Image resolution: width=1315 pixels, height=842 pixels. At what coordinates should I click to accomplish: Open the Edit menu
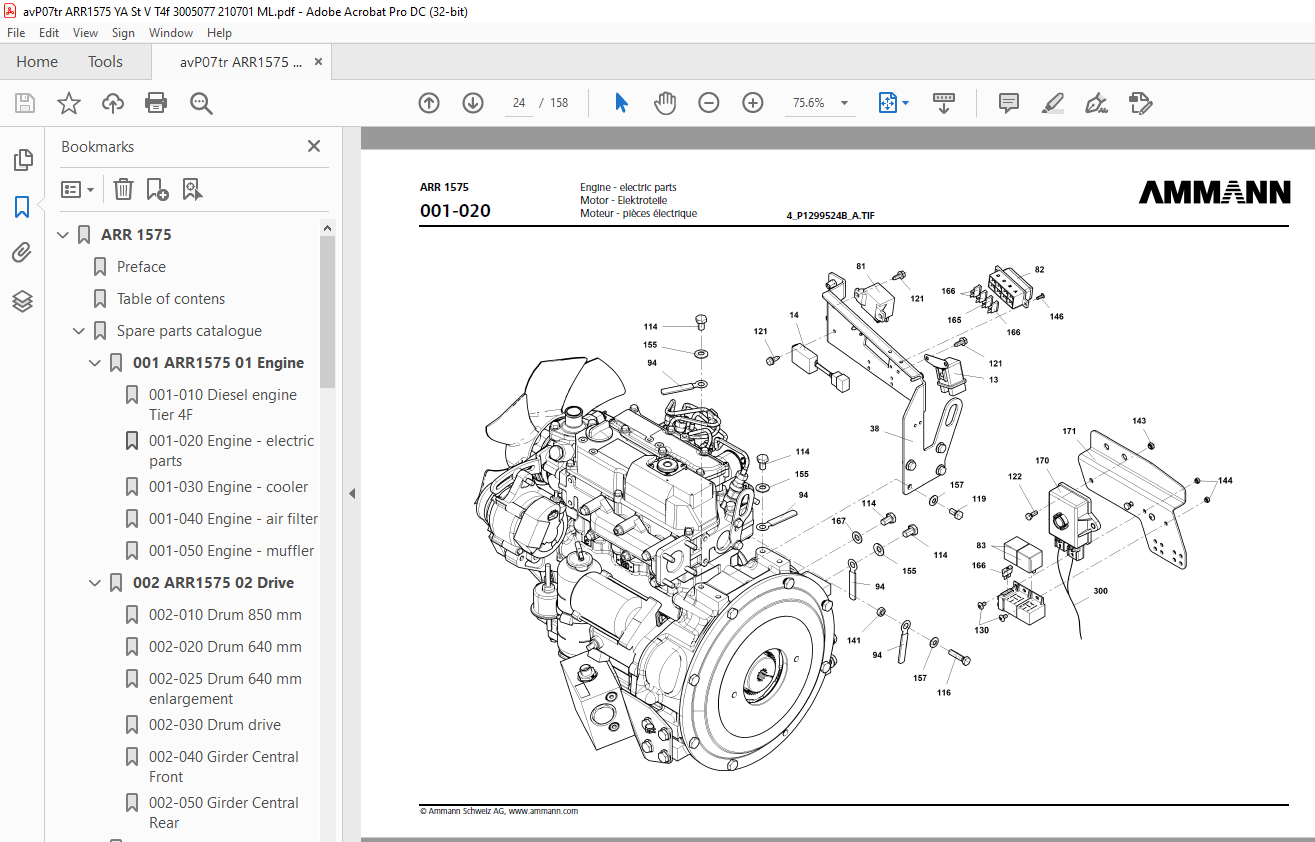(x=49, y=33)
